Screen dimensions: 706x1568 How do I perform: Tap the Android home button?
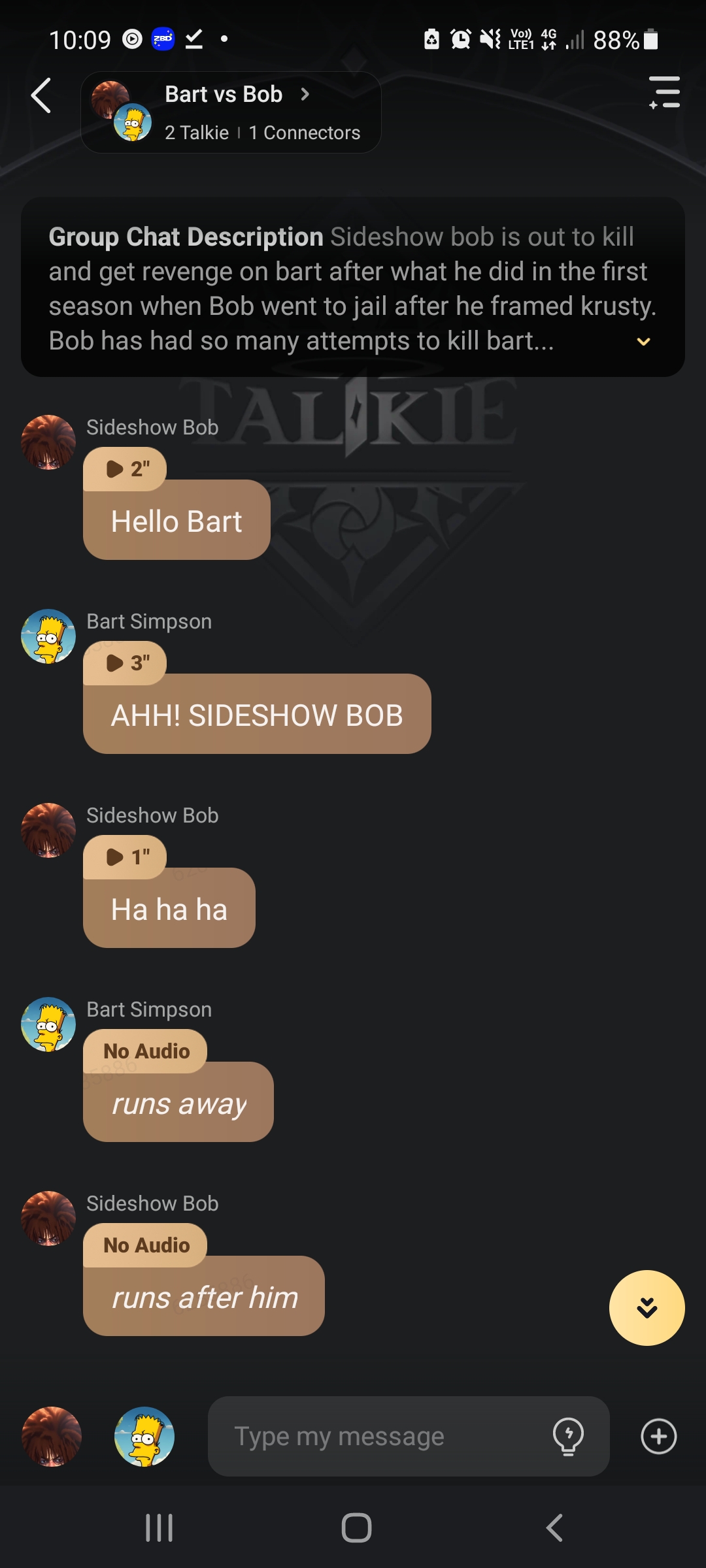click(x=356, y=1527)
